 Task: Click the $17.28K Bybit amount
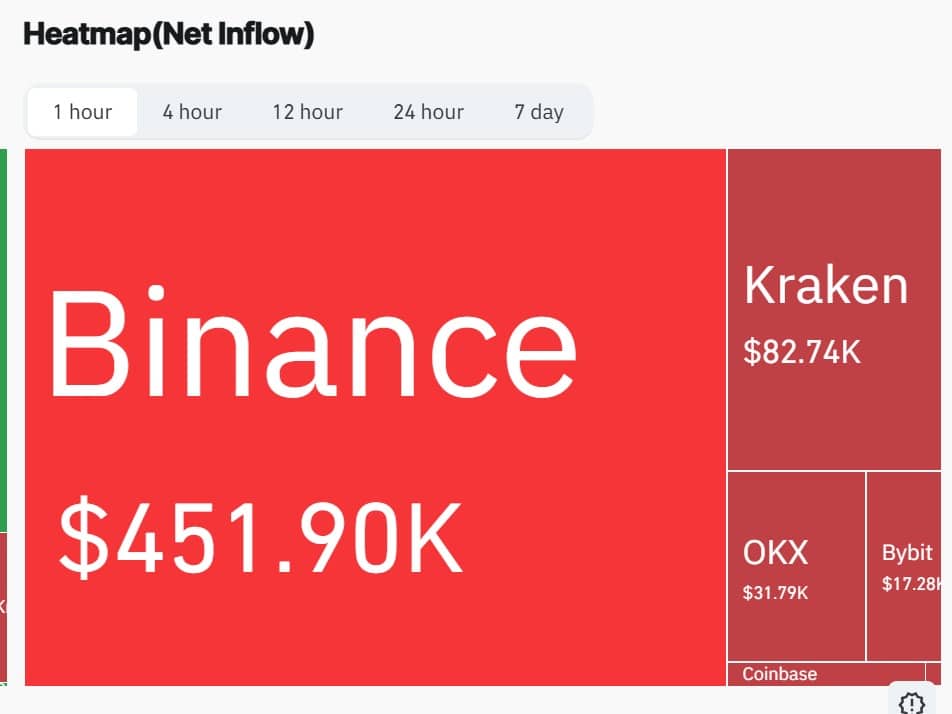pyautogui.click(x=910, y=584)
